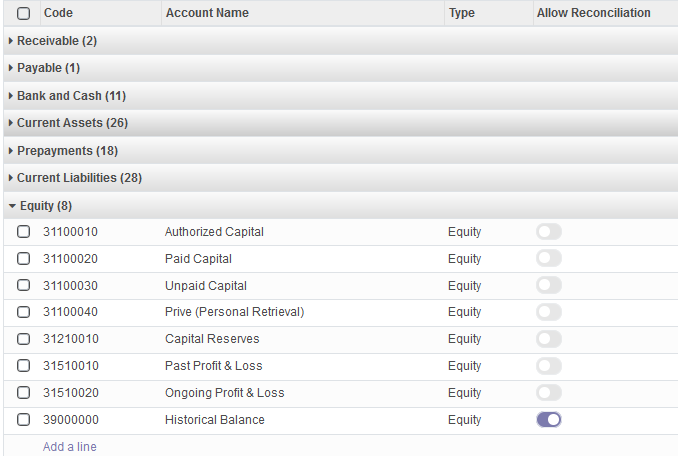Expand the Prepayments group
The image size is (678, 456).
(63, 150)
